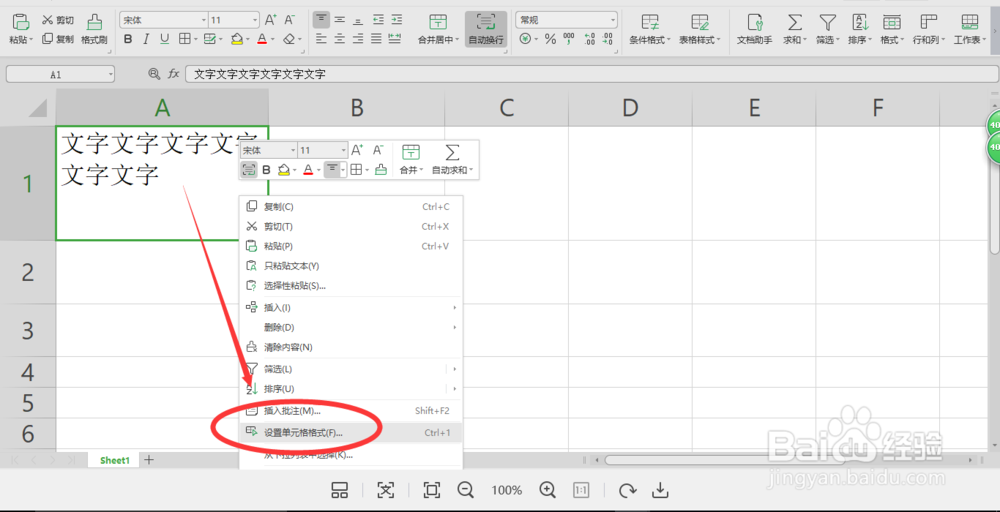Add new sheet with plus button
The image size is (1000, 512).
point(149,459)
